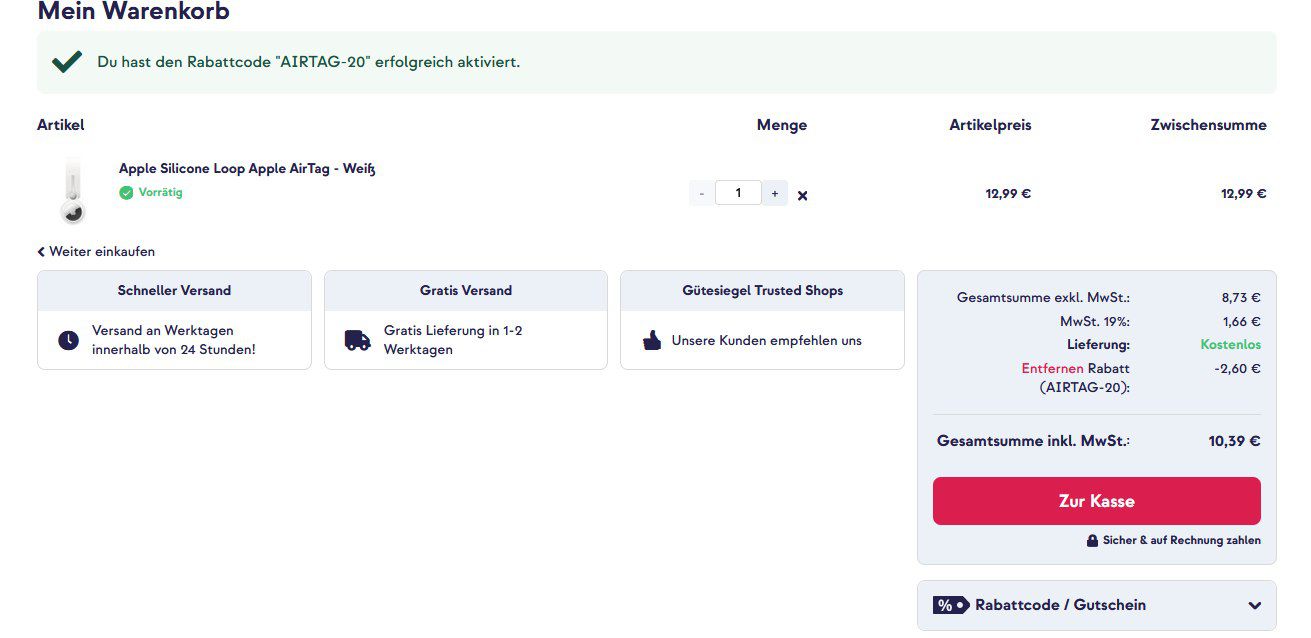This screenshot has height=638, width=1311.
Task: Click the delivery truck icon
Action: (x=357, y=340)
